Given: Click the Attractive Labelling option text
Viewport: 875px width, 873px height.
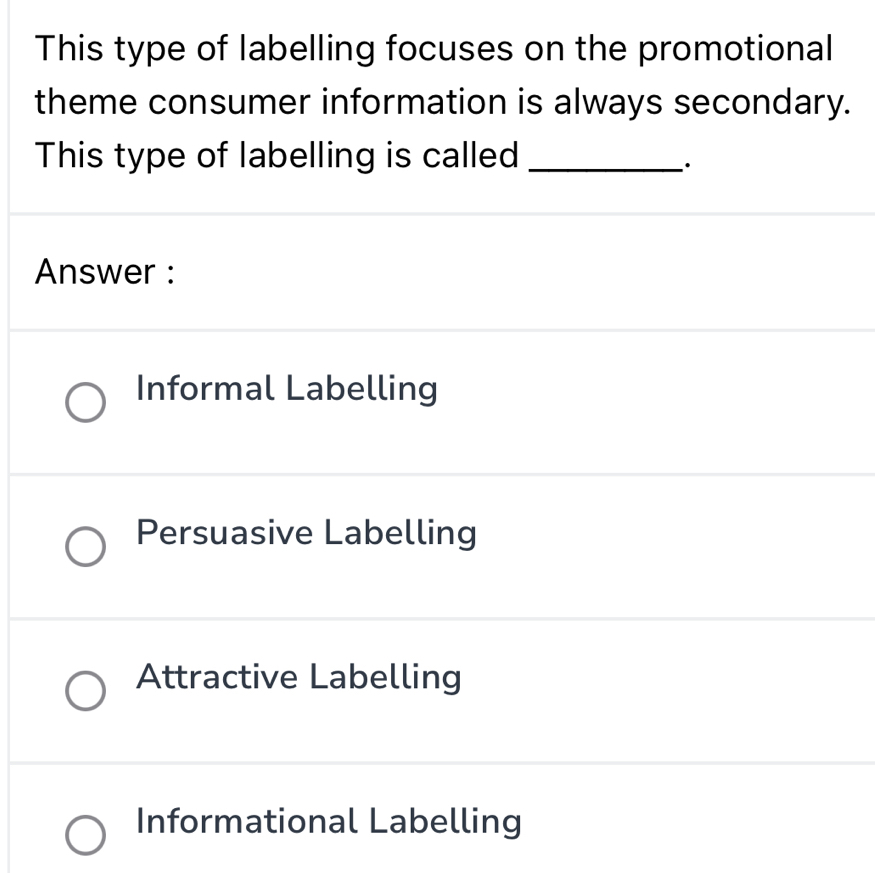Looking at the screenshot, I should [298, 677].
